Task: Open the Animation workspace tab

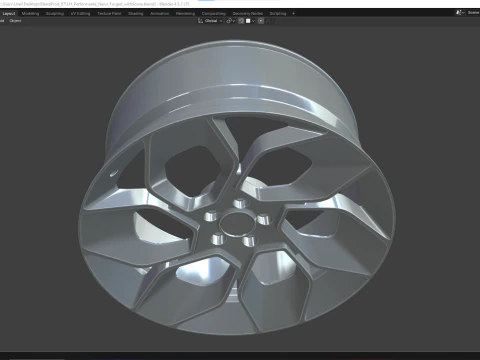Action: (x=159, y=14)
